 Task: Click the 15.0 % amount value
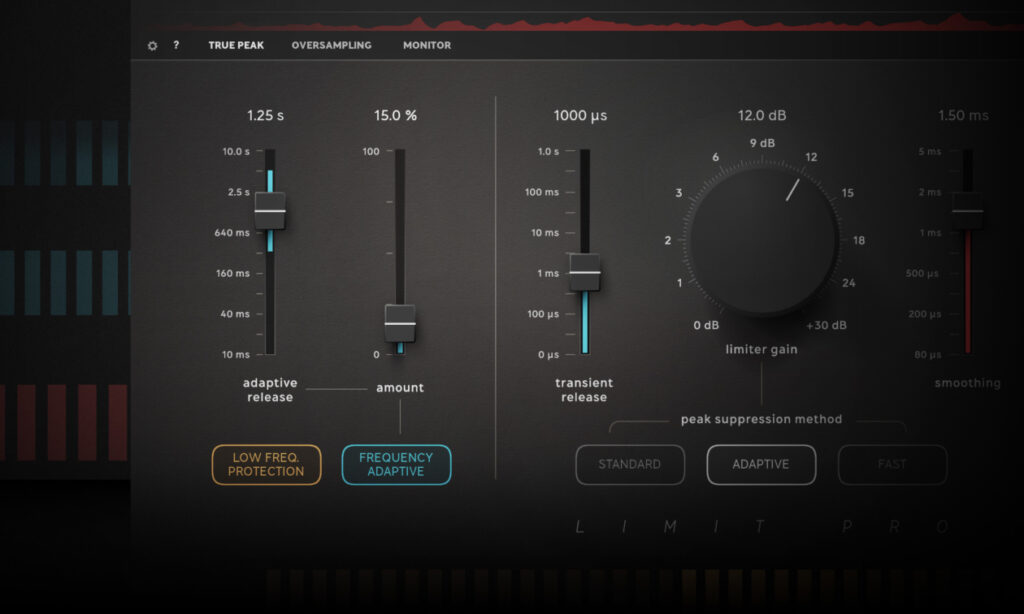(395, 116)
